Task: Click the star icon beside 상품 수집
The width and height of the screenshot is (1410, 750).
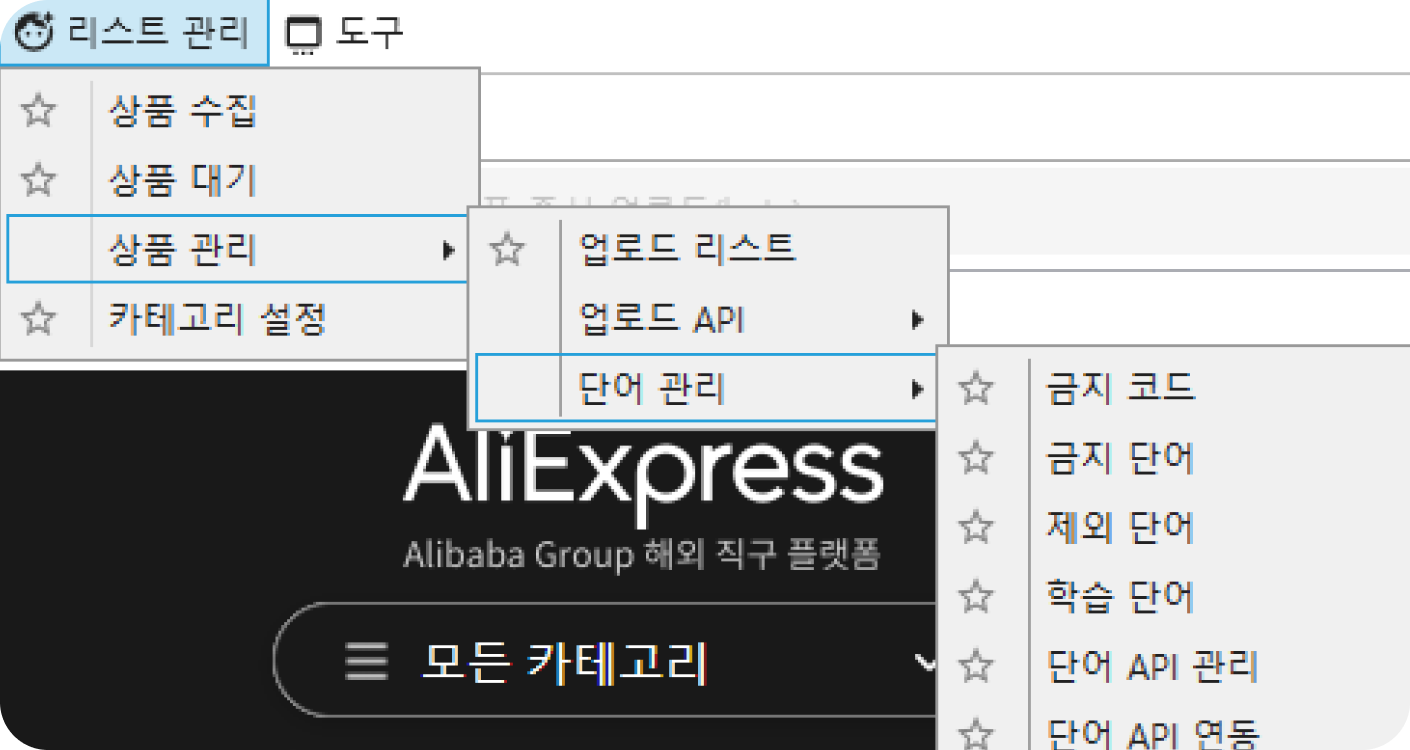Action: 38,111
